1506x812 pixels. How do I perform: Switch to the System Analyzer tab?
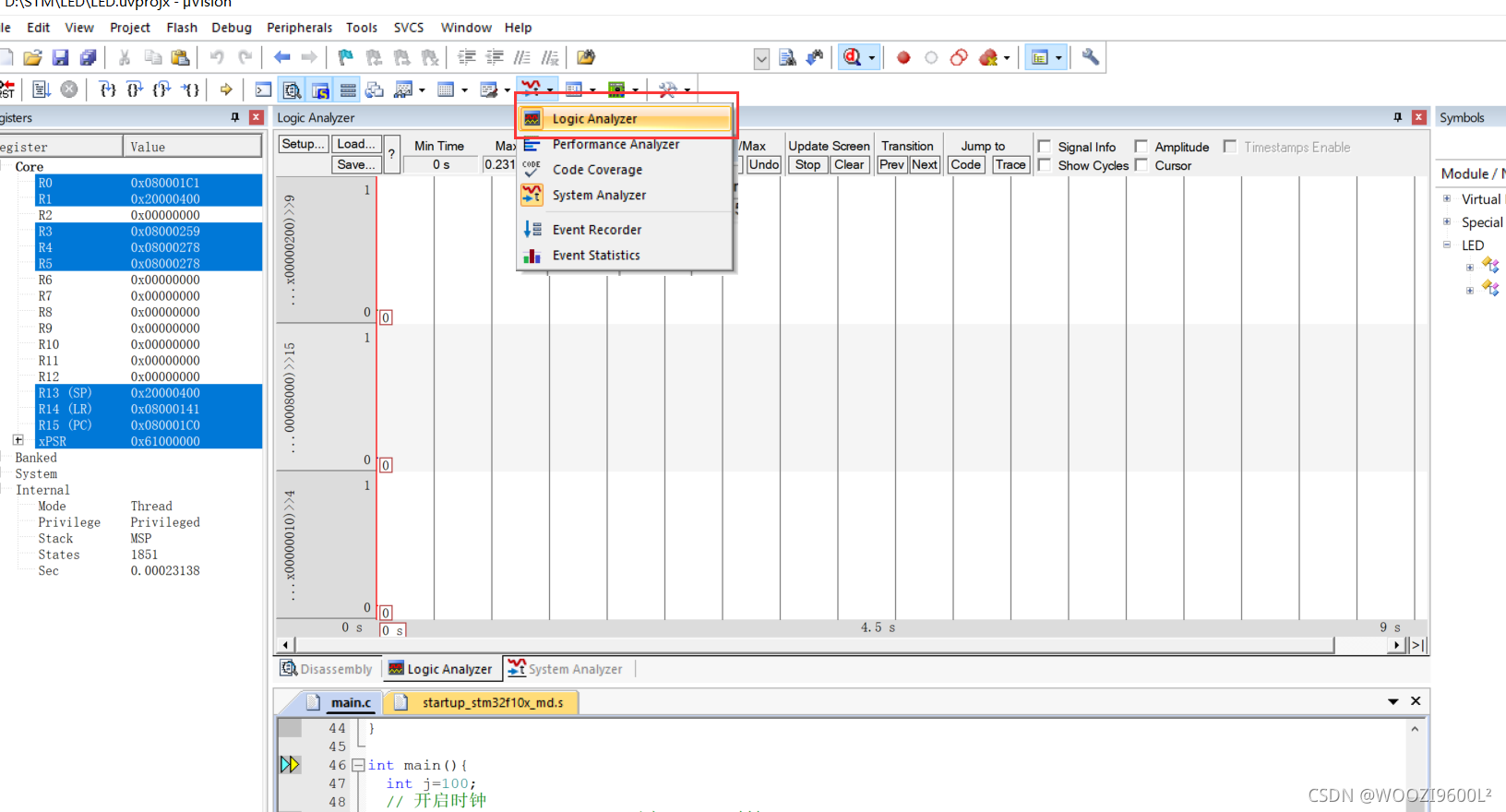coord(565,669)
